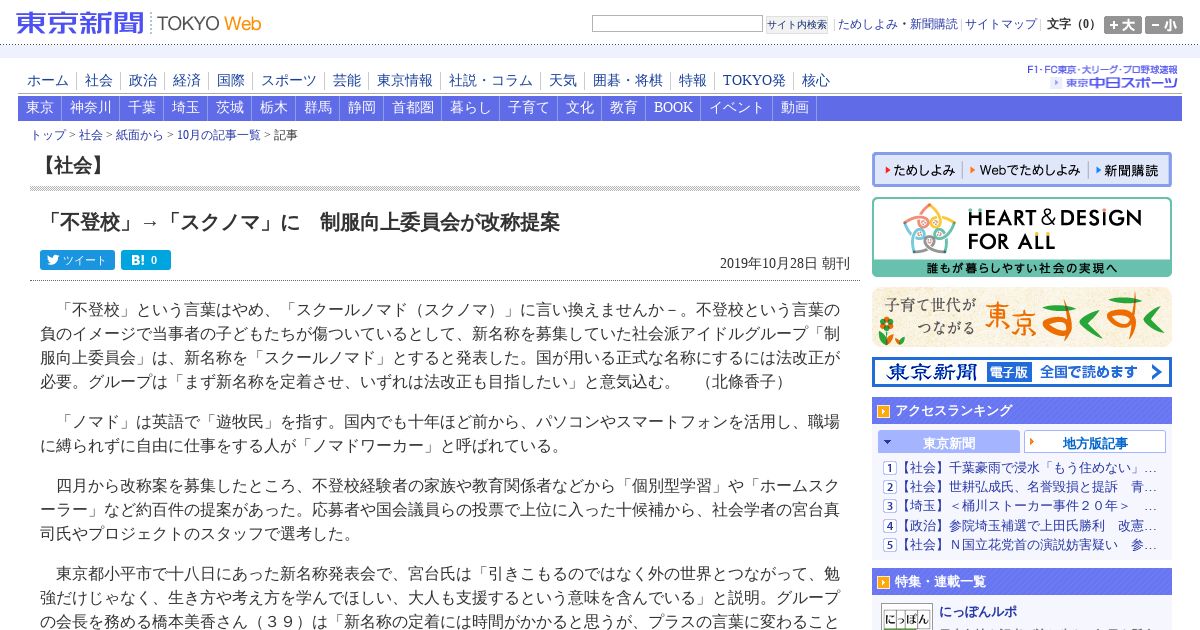Open the 経済 menu item

(187, 81)
